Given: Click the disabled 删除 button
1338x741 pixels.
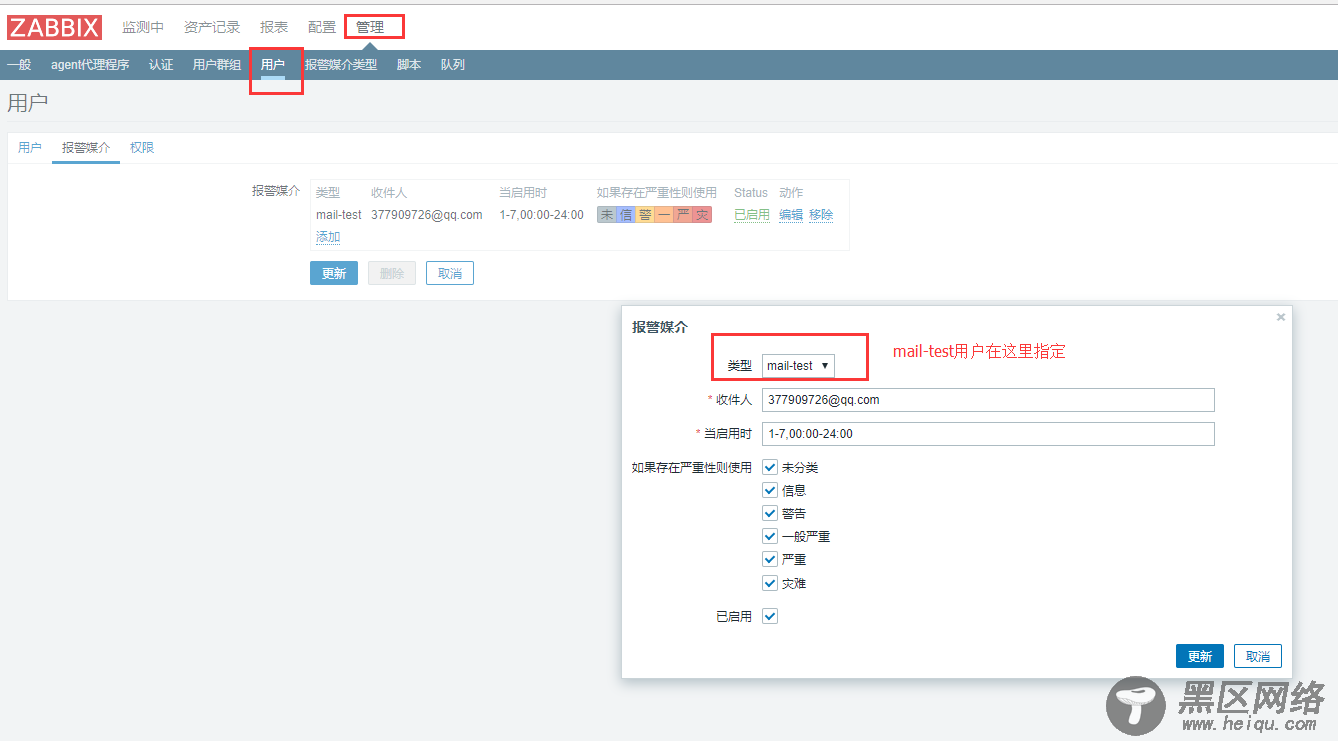Looking at the screenshot, I should (x=392, y=273).
